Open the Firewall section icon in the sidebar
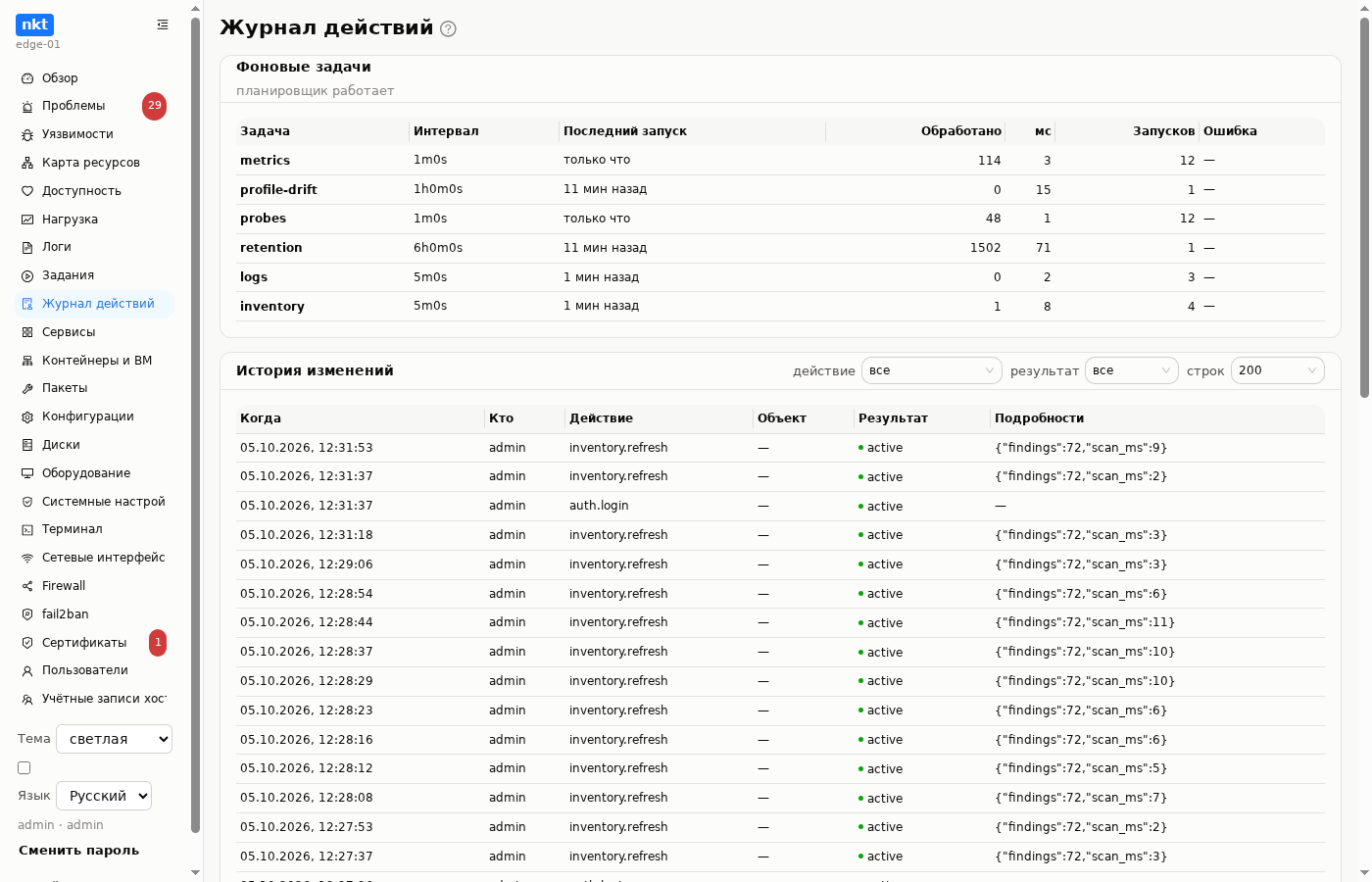Screen dimensions: 1372x882 pyautogui.click(x=27, y=586)
